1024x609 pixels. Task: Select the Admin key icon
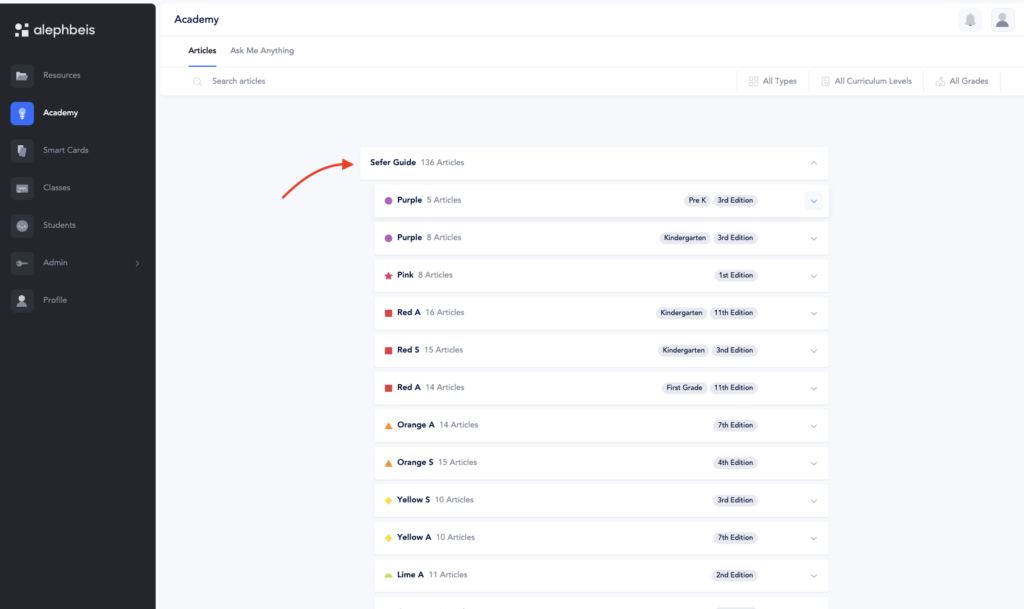click(x=22, y=263)
